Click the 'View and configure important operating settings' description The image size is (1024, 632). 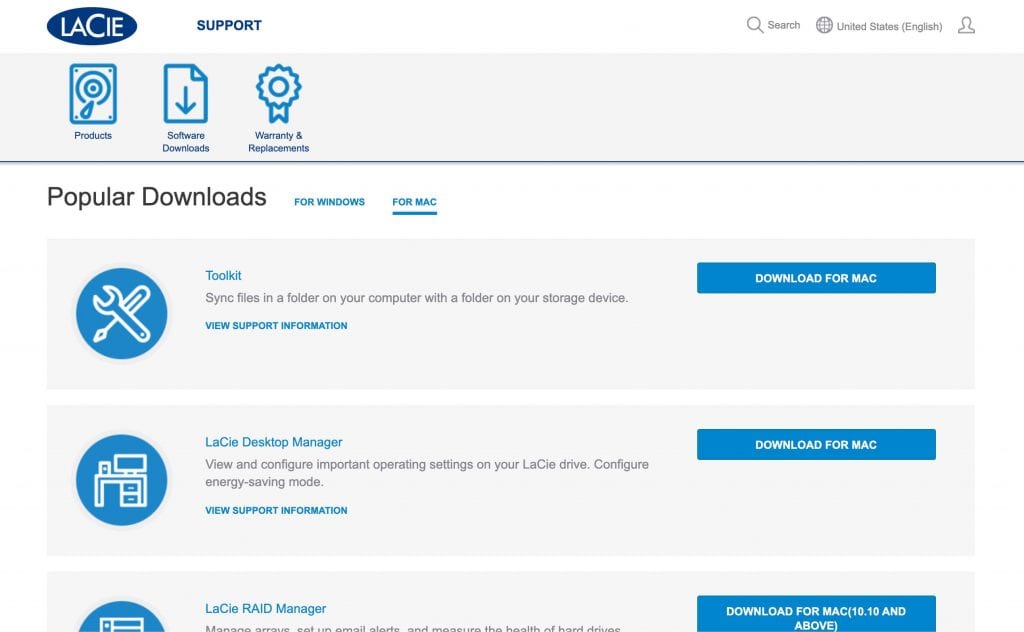[x=427, y=473]
